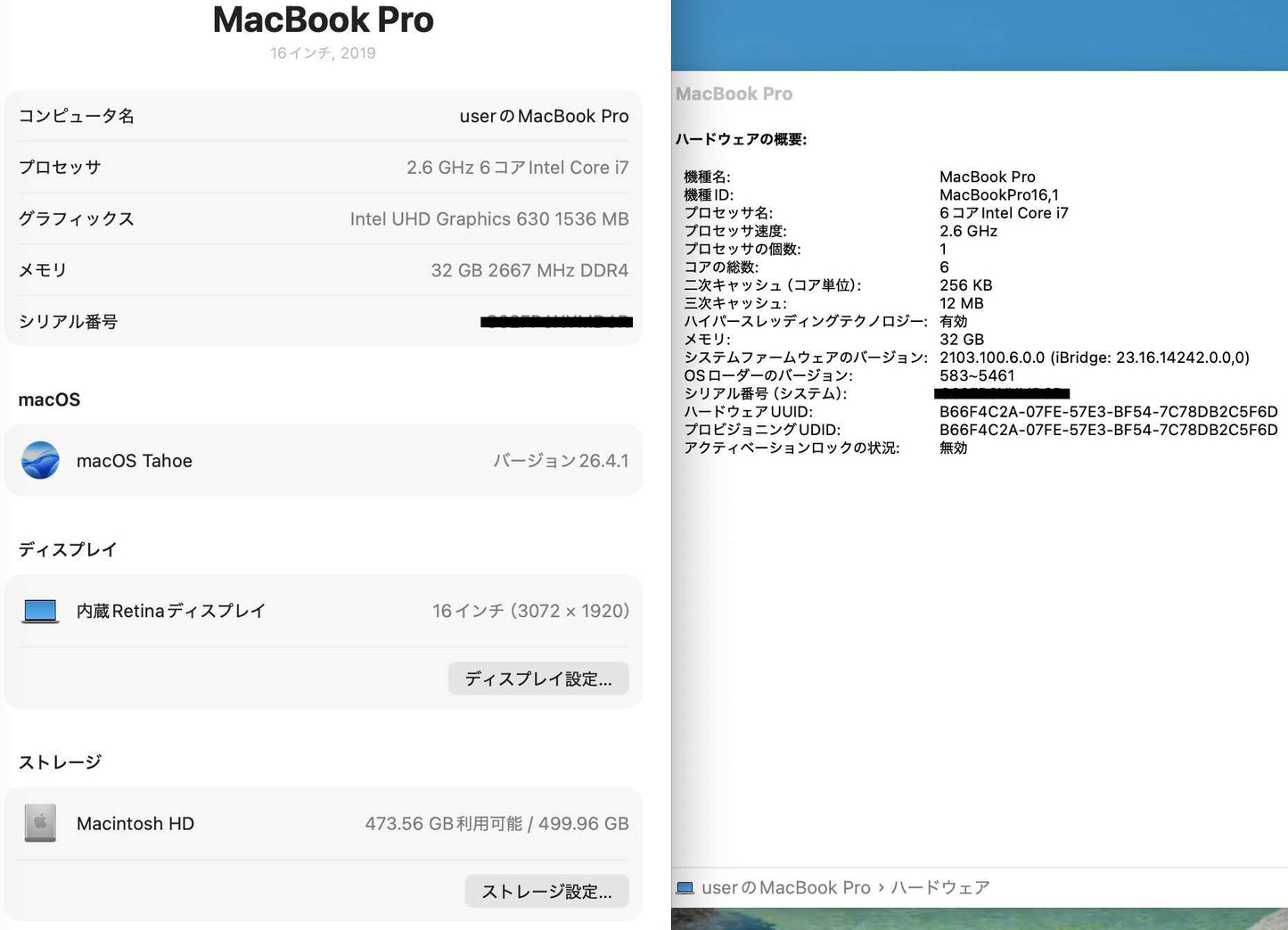Click the greyed 'MacBook Pro' heading in System Information
The width and height of the screenshot is (1288, 930).
734,94
